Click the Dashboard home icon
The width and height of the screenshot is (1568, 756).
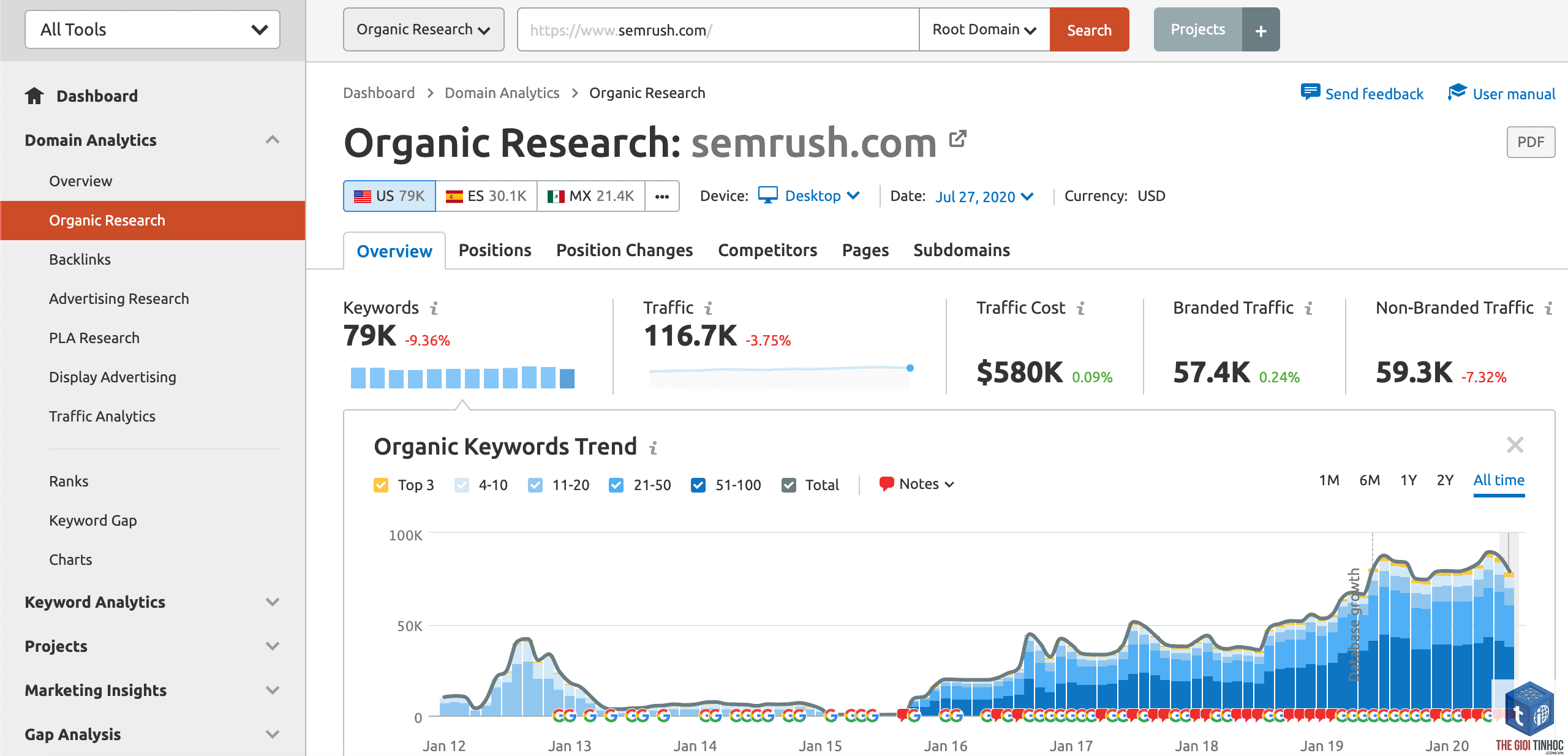[34, 96]
